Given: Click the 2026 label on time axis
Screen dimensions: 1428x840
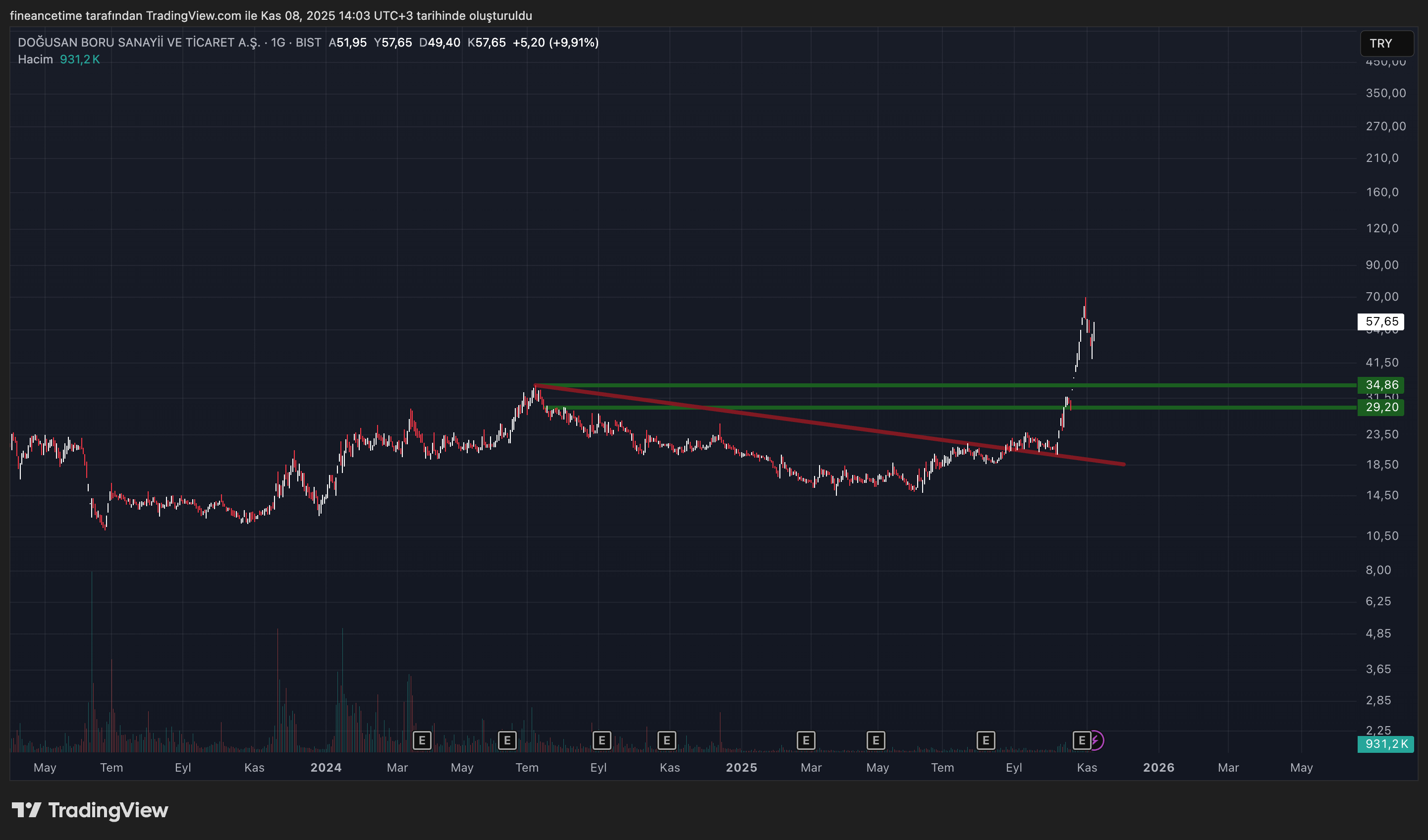Looking at the screenshot, I should (x=1158, y=768).
